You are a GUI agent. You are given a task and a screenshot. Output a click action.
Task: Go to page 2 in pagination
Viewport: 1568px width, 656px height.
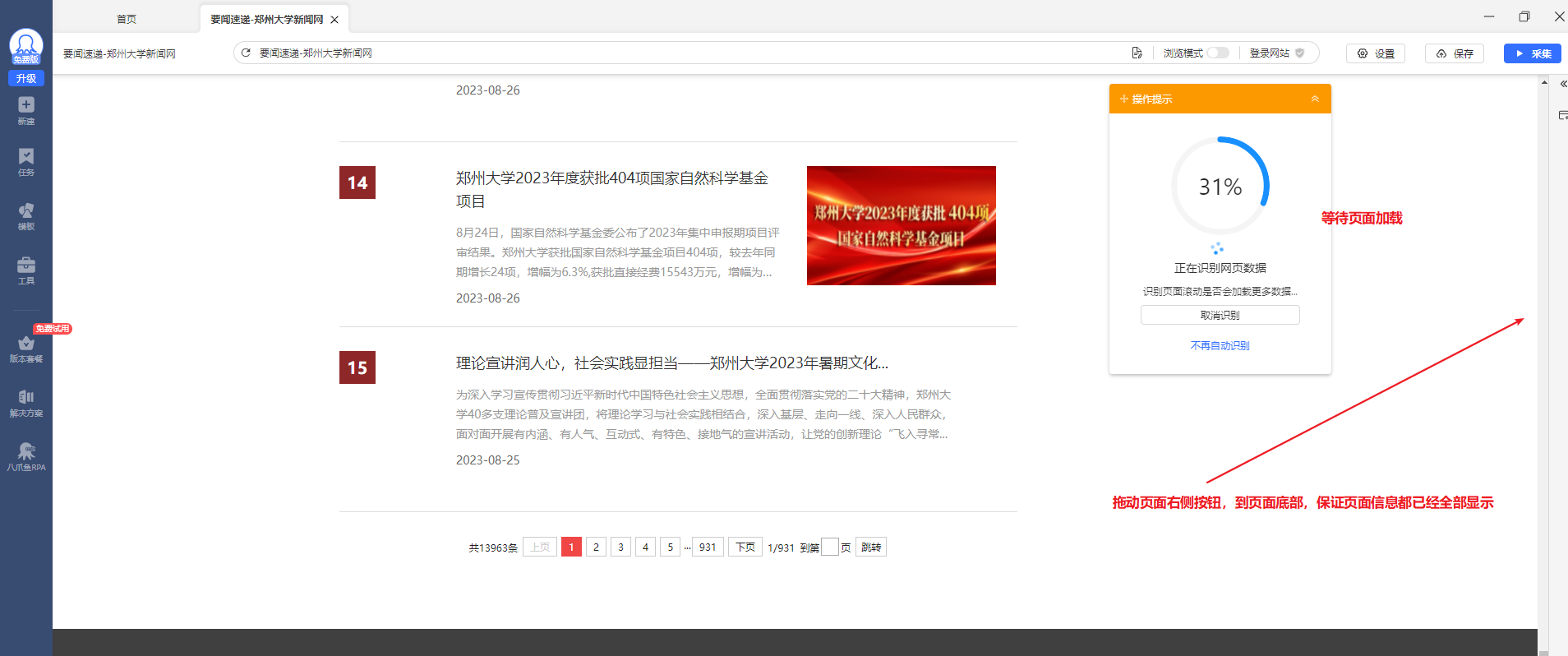point(597,547)
